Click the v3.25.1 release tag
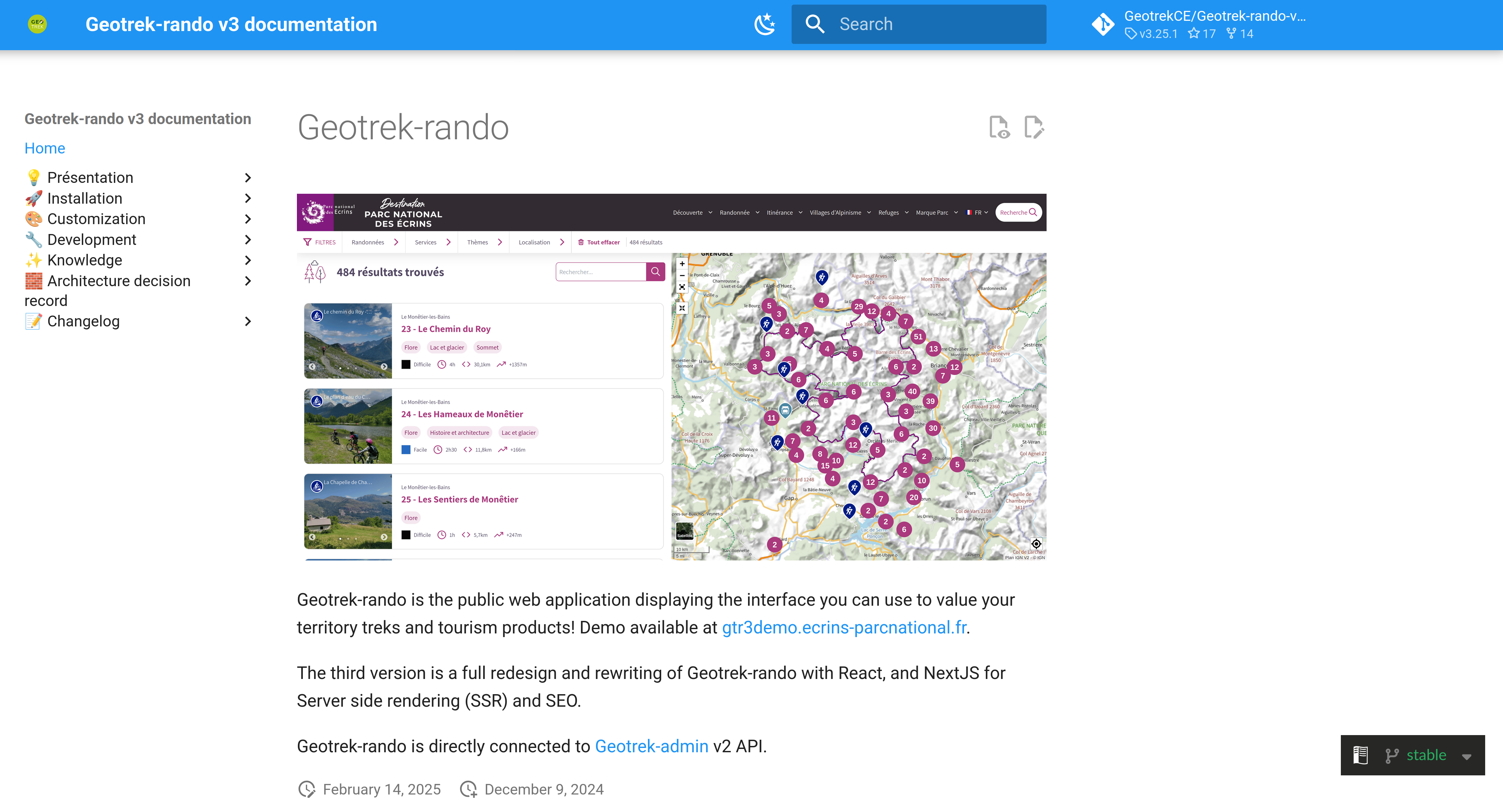Screen dimensions: 1503x812 pos(1151,34)
